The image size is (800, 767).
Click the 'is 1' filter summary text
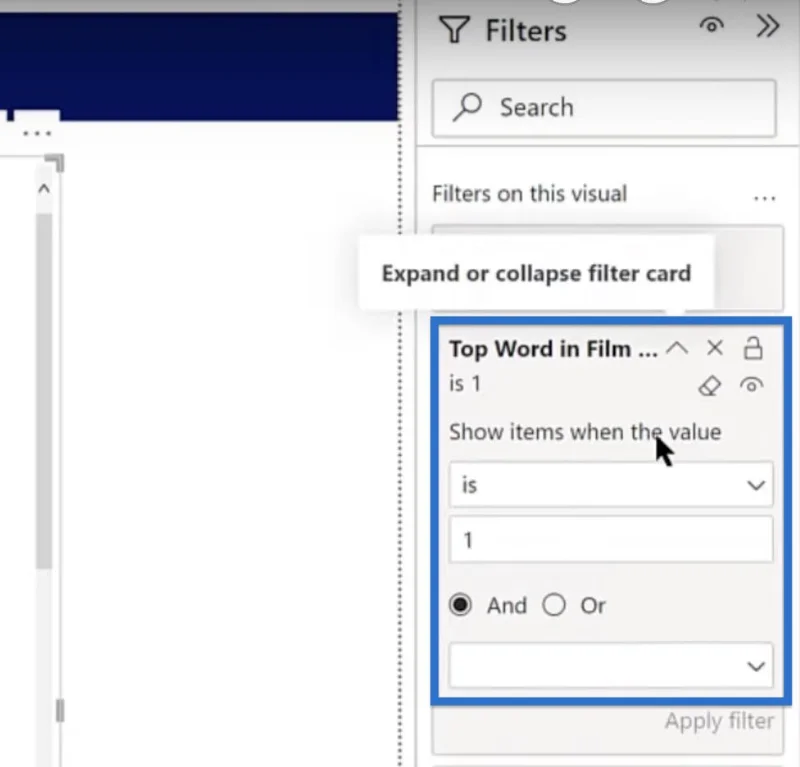(465, 384)
